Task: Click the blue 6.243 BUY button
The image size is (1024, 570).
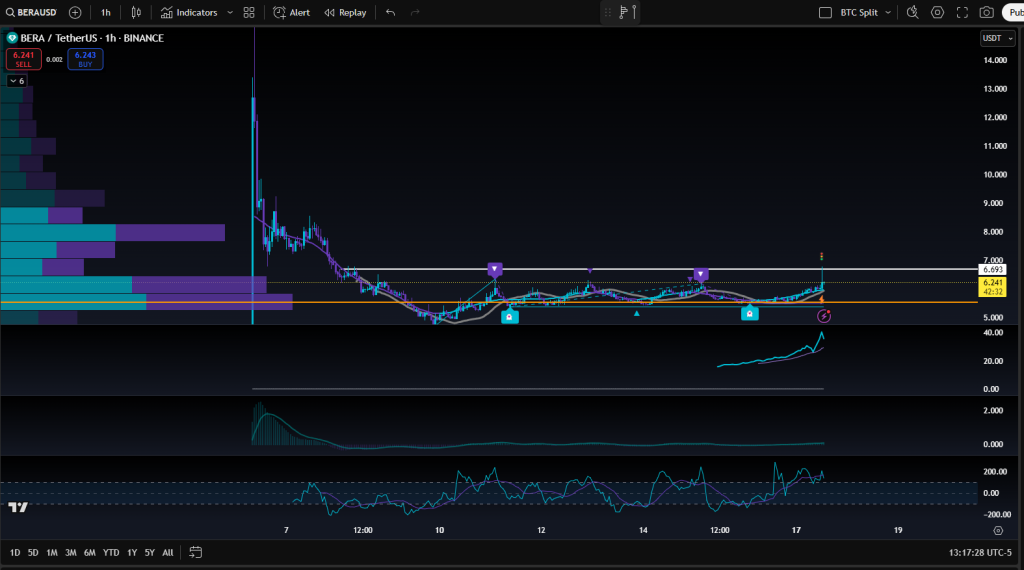Action: [x=86, y=59]
